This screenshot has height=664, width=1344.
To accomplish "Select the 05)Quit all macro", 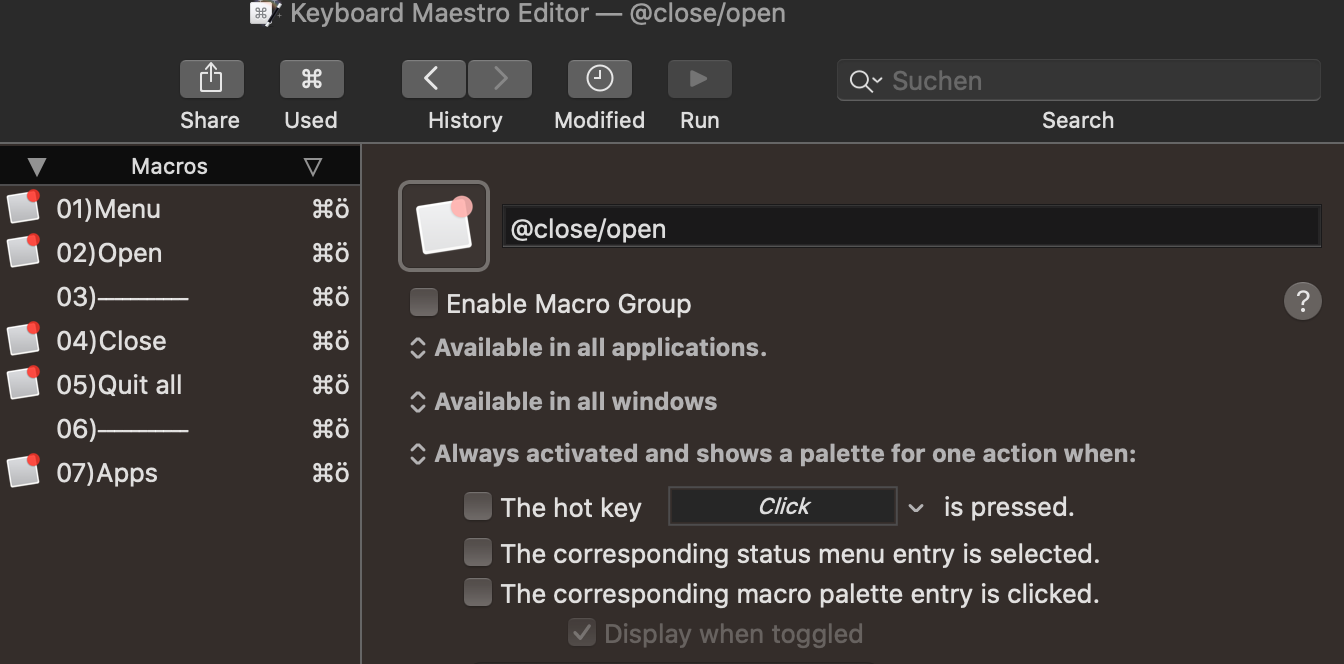I will point(180,385).
